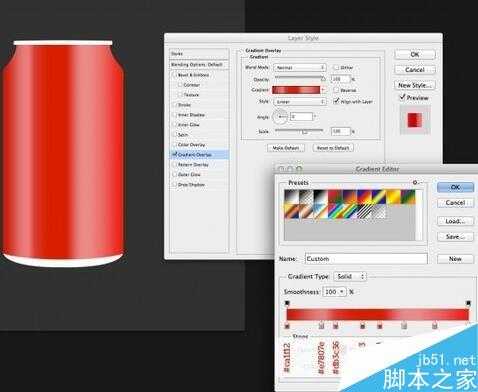Open the Inner Glow effect settings
This screenshot has width=478, height=392.
(189, 125)
